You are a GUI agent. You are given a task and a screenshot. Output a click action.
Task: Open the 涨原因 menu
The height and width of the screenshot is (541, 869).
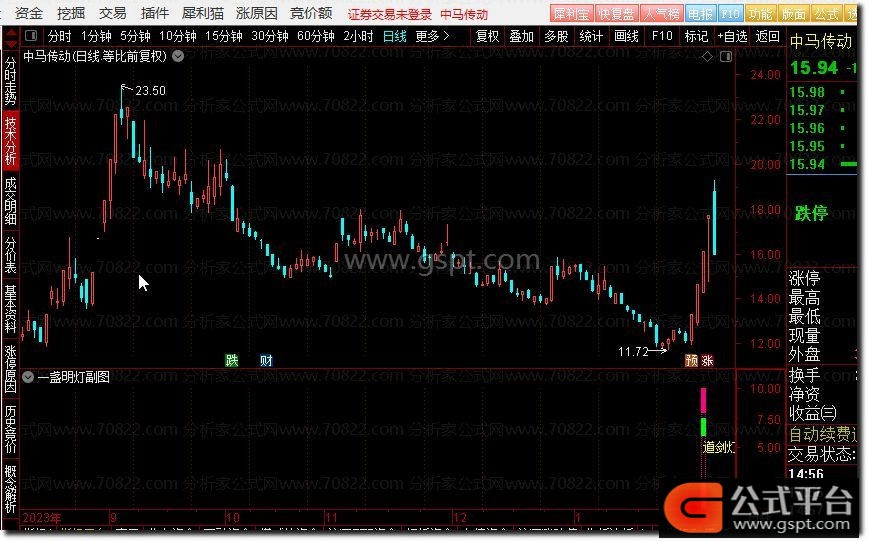point(257,13)
